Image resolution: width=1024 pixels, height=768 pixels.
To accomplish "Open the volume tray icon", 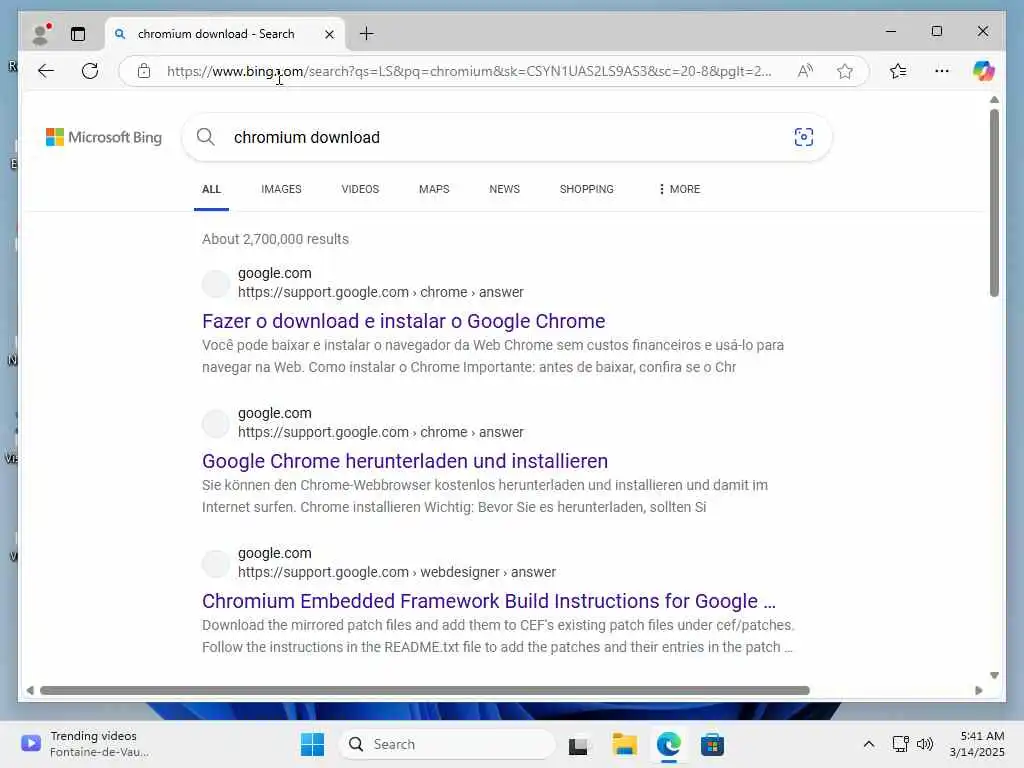I will coord(925,744).
